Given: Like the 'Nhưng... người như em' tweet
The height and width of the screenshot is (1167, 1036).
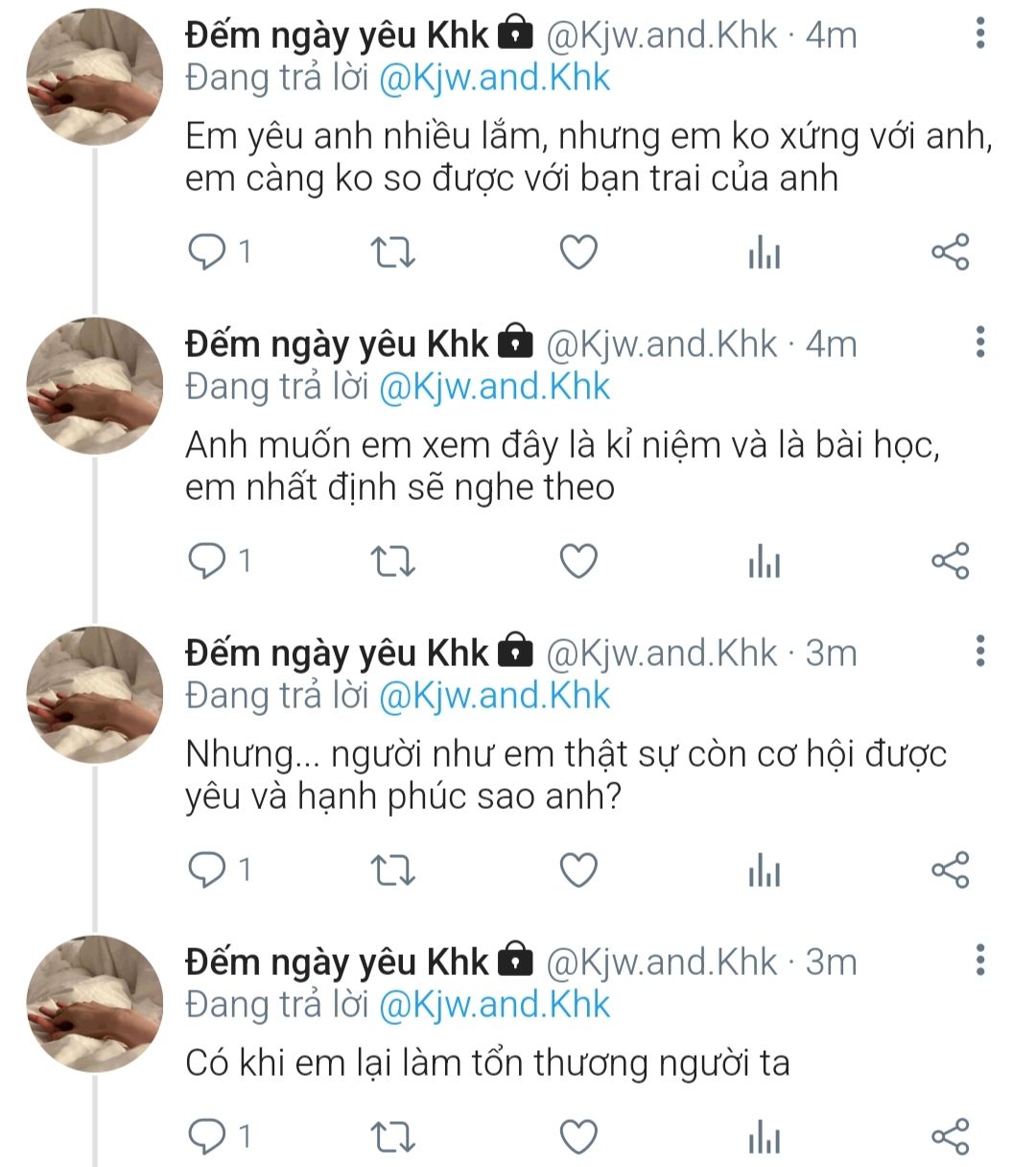Looking at the screenshot, I should tap(578, 870).
